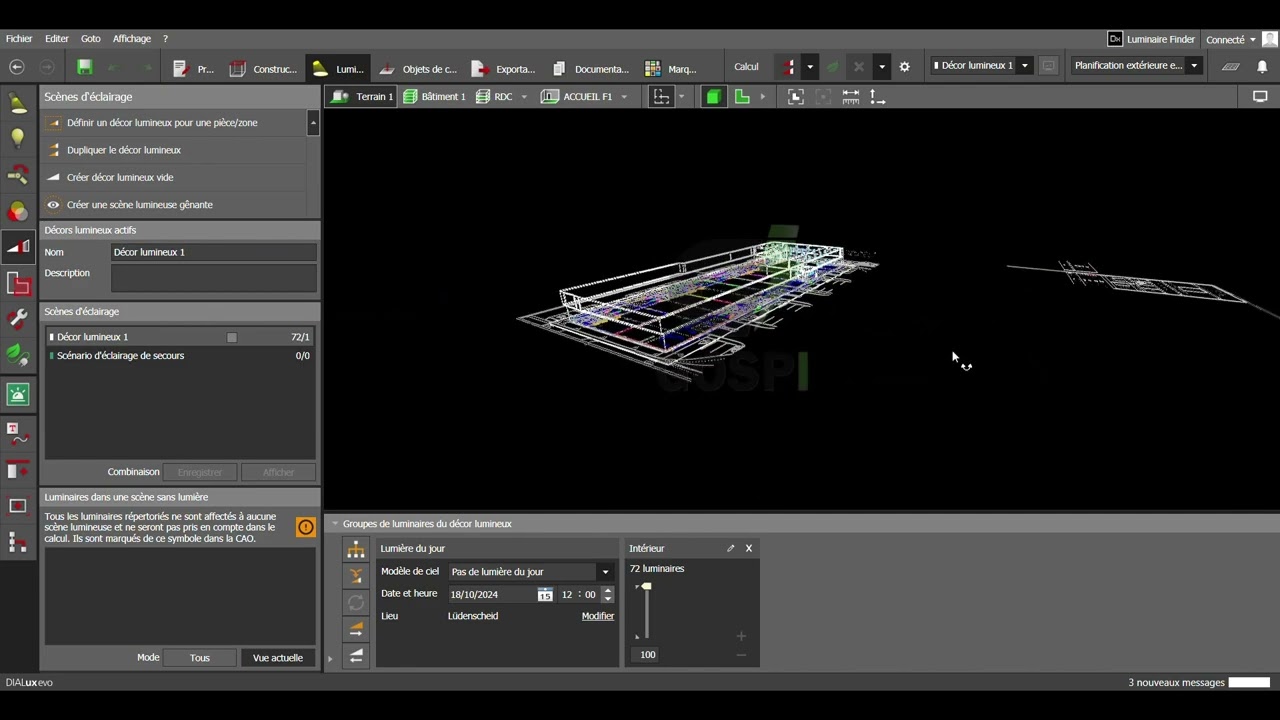The image size is (1280, 720).
Task: Select Bâtiment 1 view
Action: [434, 97]
